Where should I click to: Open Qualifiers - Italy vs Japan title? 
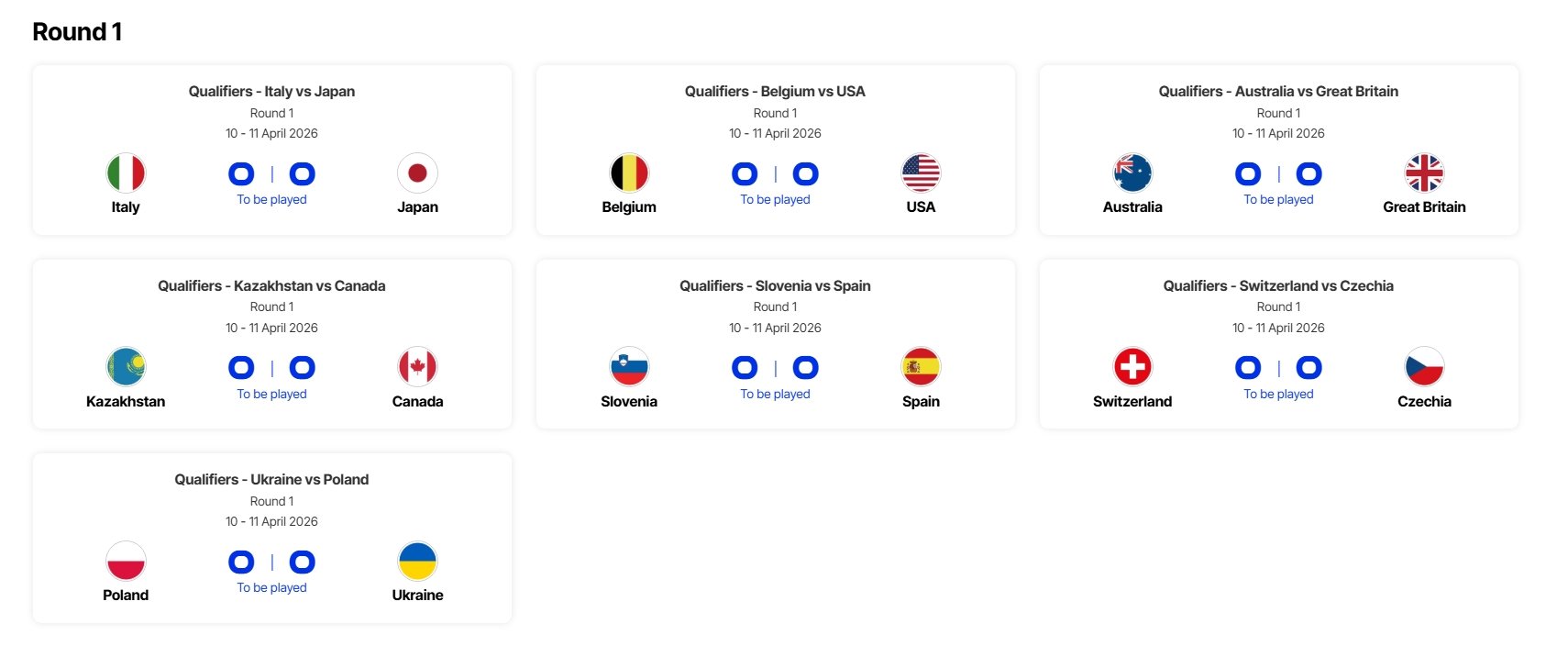coord(271,91)
